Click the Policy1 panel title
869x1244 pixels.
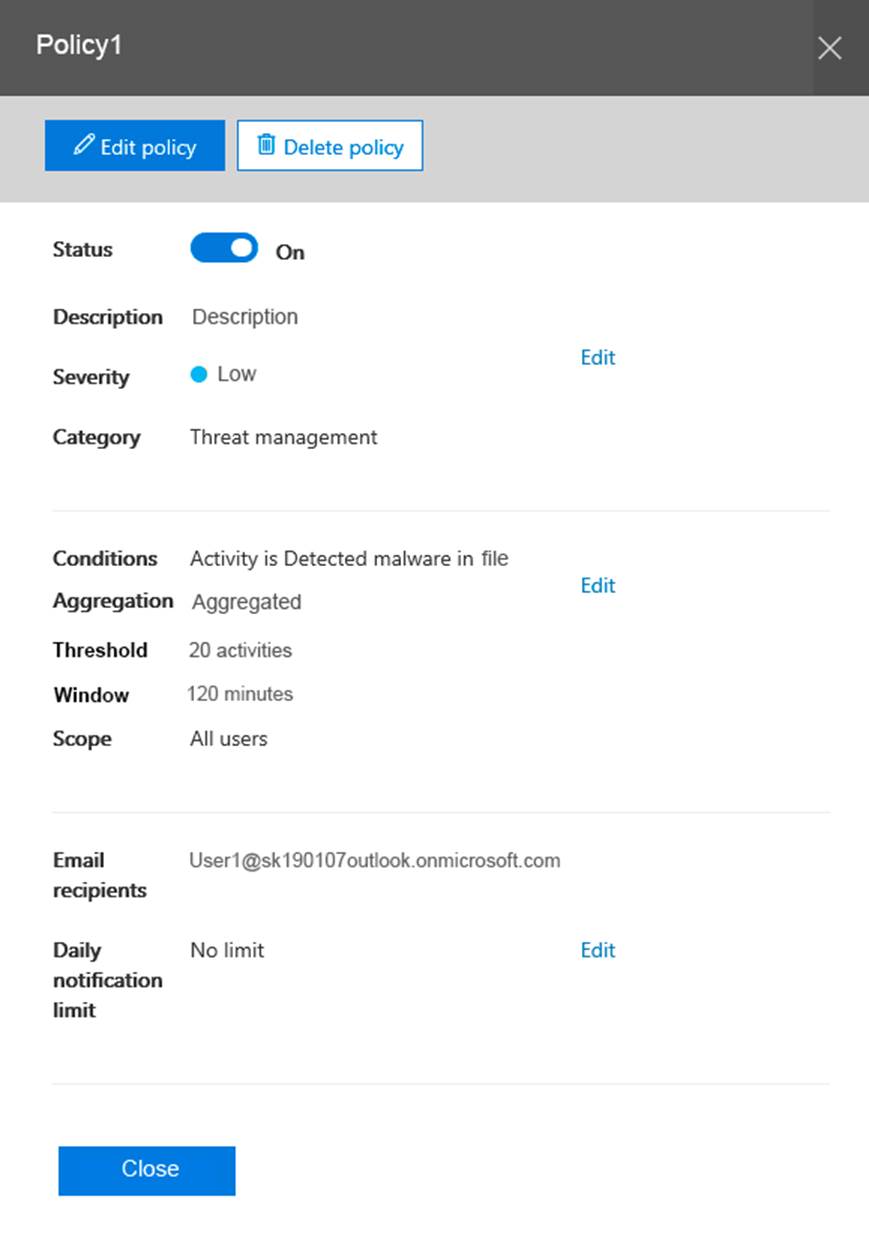[79, 46]
